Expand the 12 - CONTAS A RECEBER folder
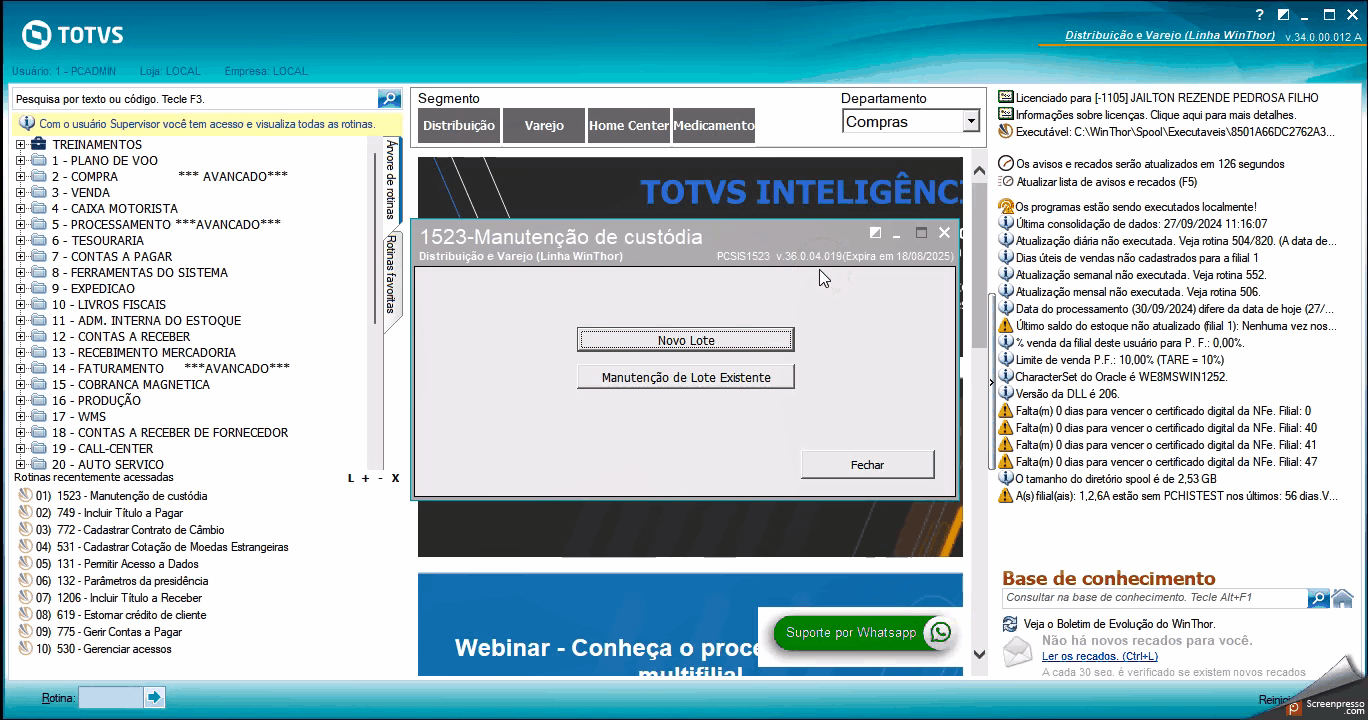The height and width of the screenshot is (720, 1368). 21,336
